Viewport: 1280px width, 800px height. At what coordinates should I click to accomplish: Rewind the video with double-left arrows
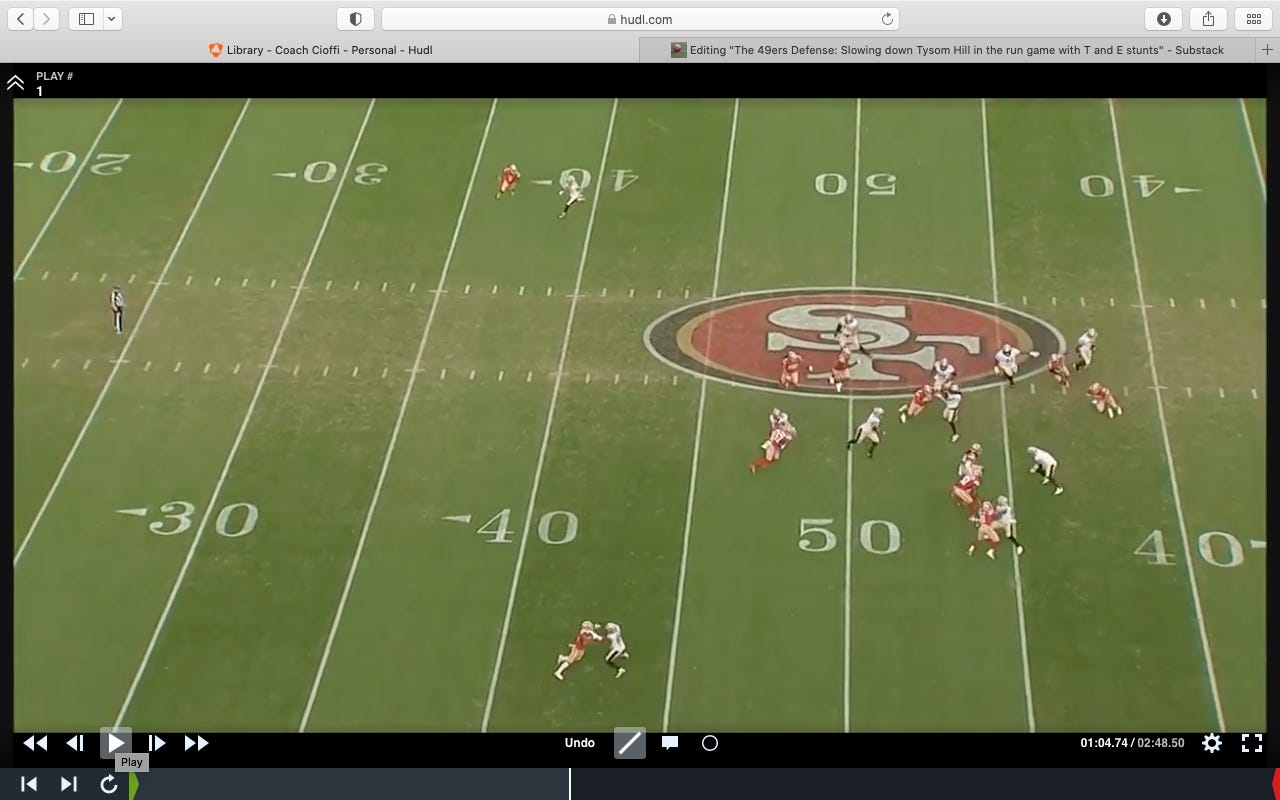click(35, 743)
